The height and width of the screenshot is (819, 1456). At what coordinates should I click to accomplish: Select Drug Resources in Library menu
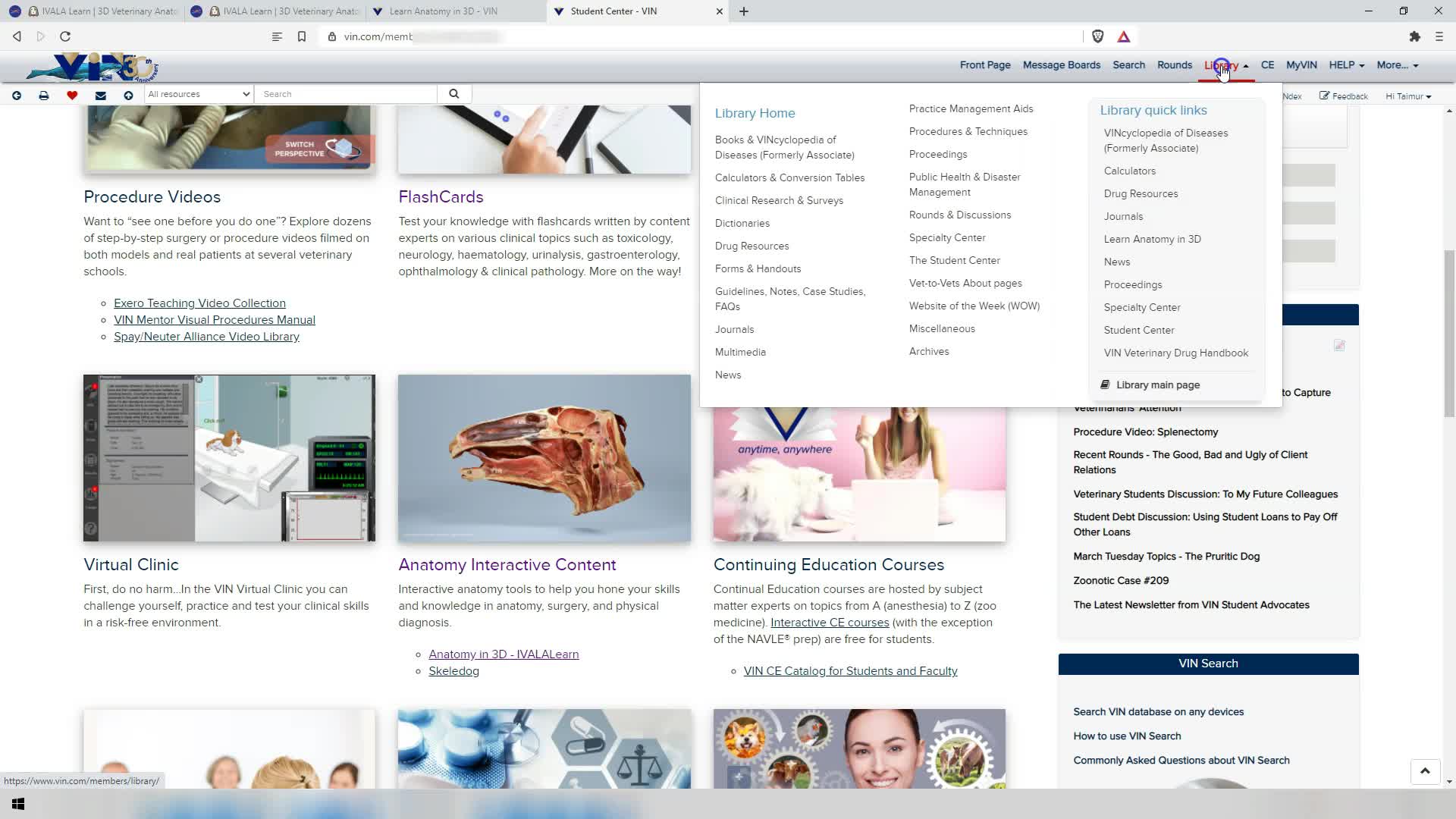pyautogui.click(x=752, y=246)
